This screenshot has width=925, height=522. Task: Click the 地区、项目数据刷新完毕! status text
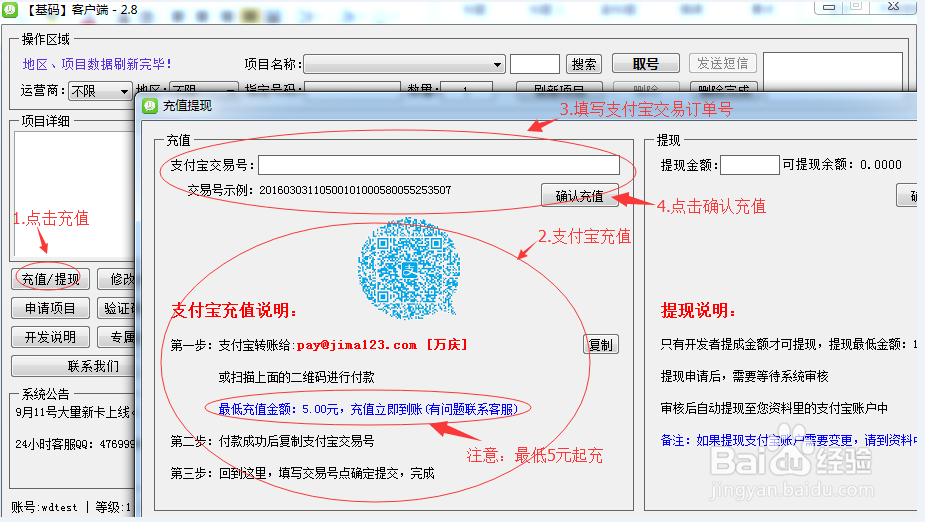[x=97, y=64]
